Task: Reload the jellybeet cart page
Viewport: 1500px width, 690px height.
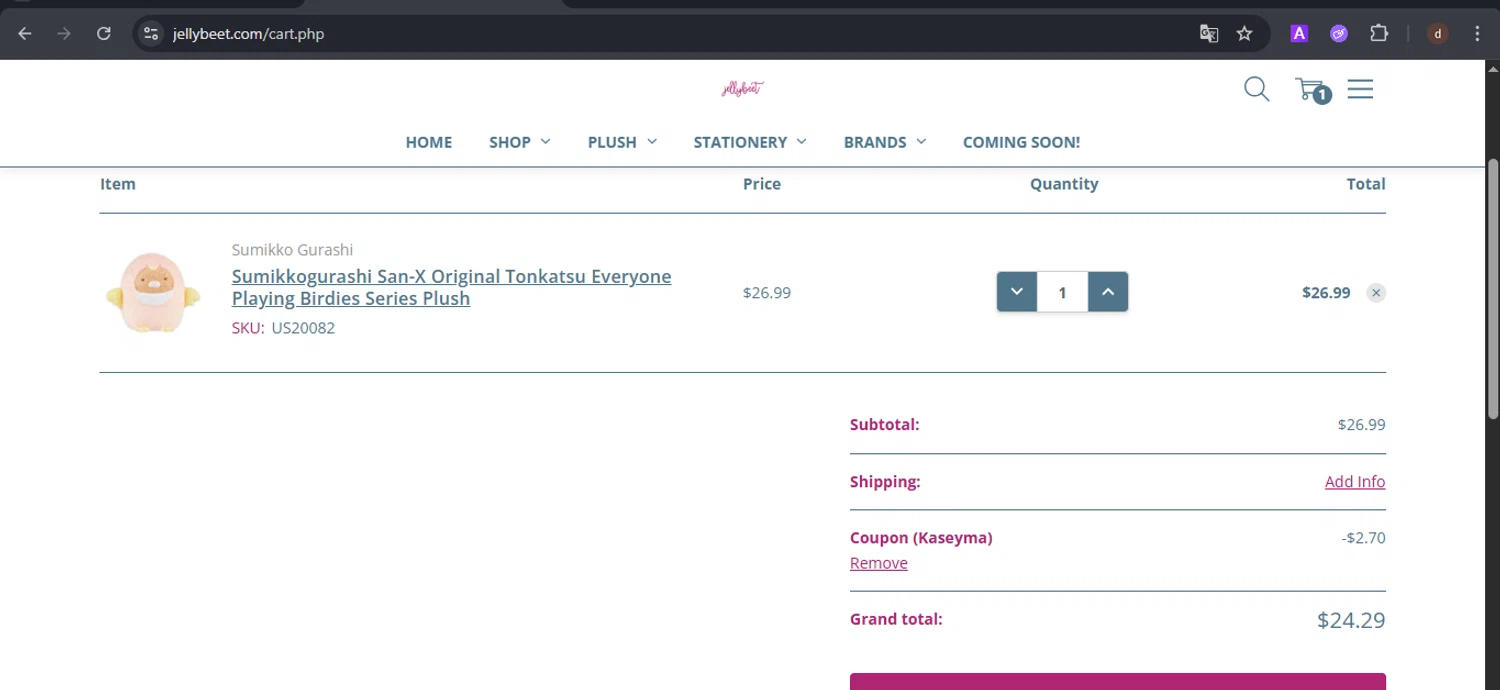Action: 103,34
